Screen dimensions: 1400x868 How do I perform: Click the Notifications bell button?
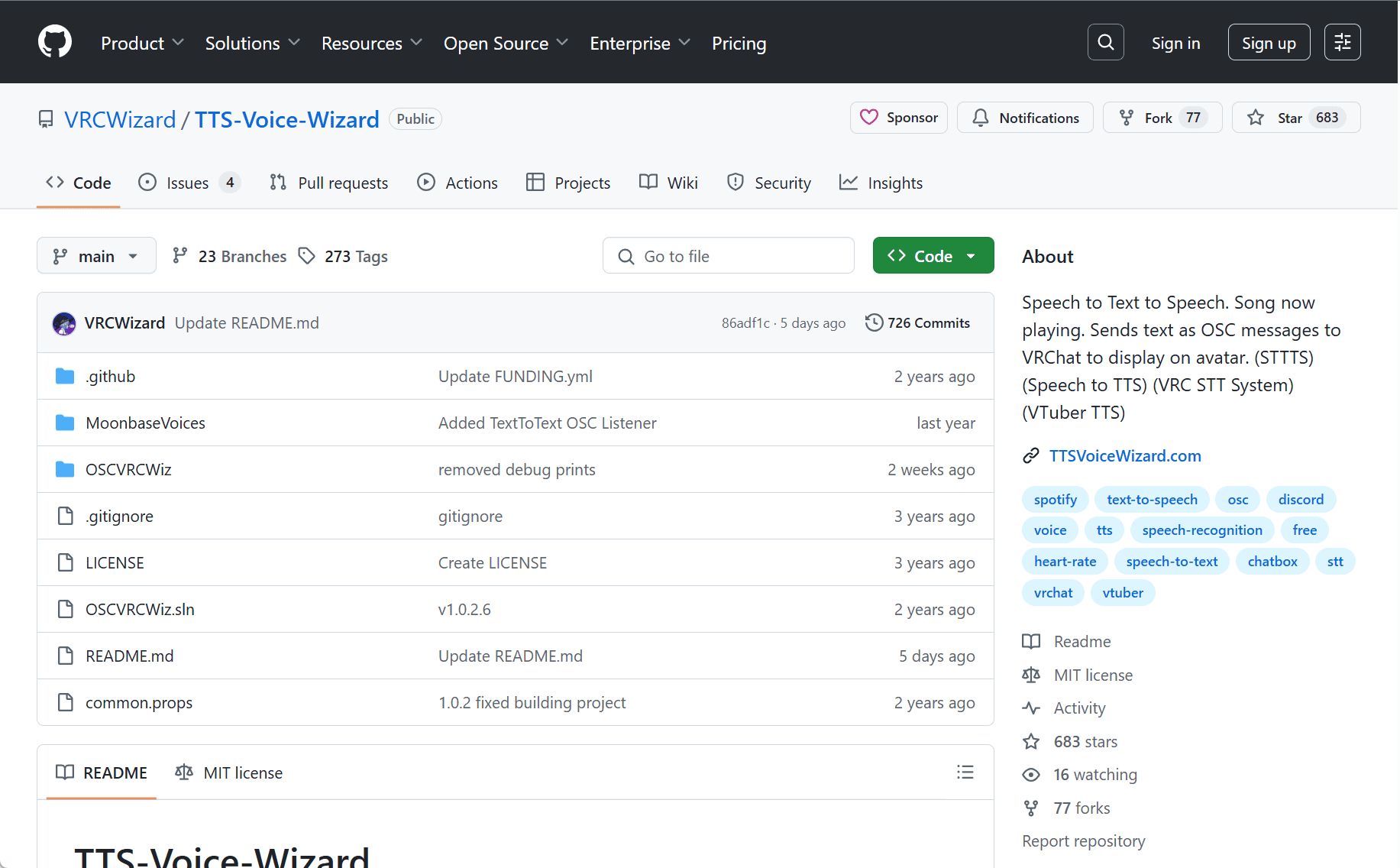coord(1025,118)
